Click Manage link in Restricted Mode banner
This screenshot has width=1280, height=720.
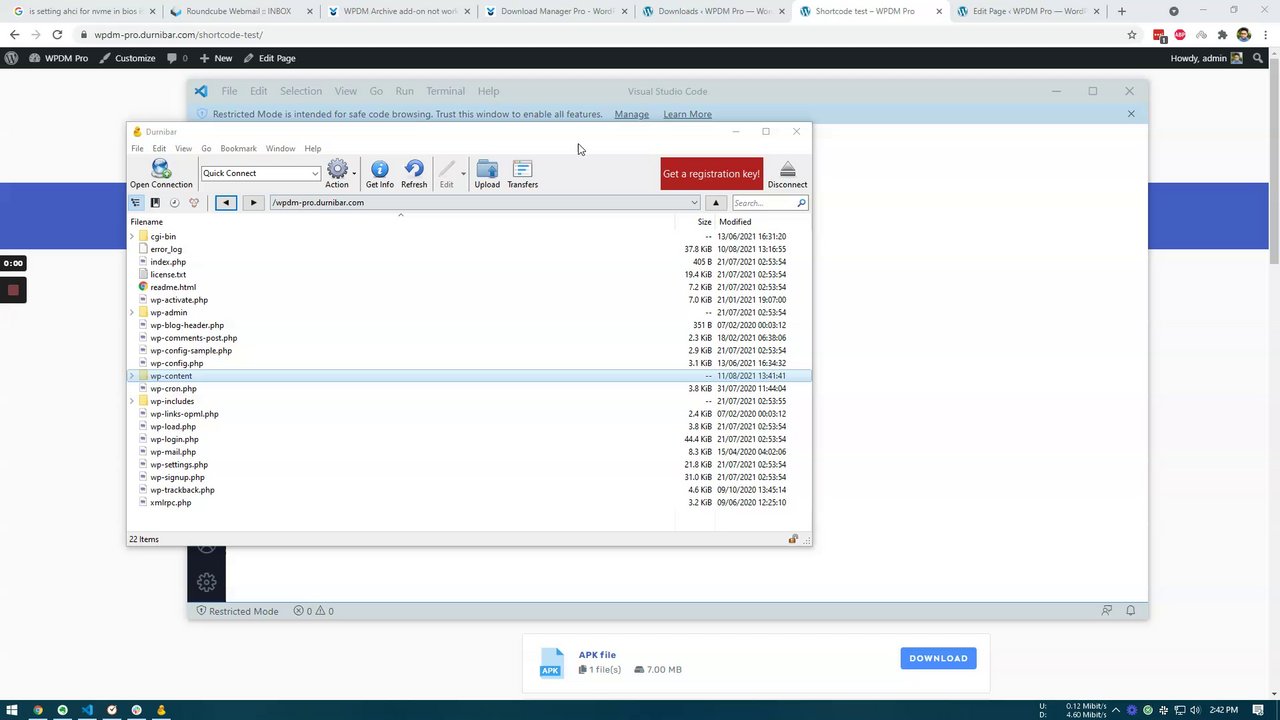(x=631, y=114)
